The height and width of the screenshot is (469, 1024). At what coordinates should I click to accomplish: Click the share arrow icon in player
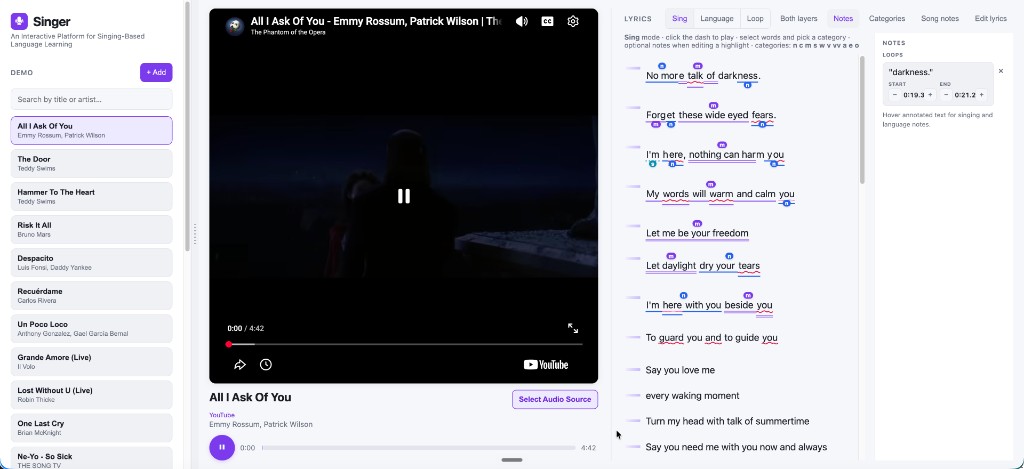pyautogui.click(x=240, y=364)
